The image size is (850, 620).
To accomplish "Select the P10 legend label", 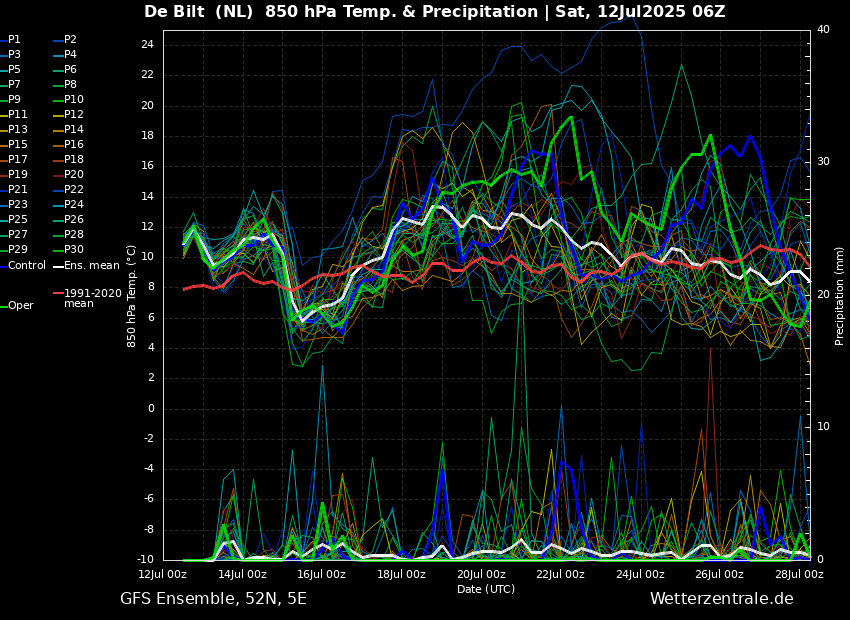I will tap(74, 100).
